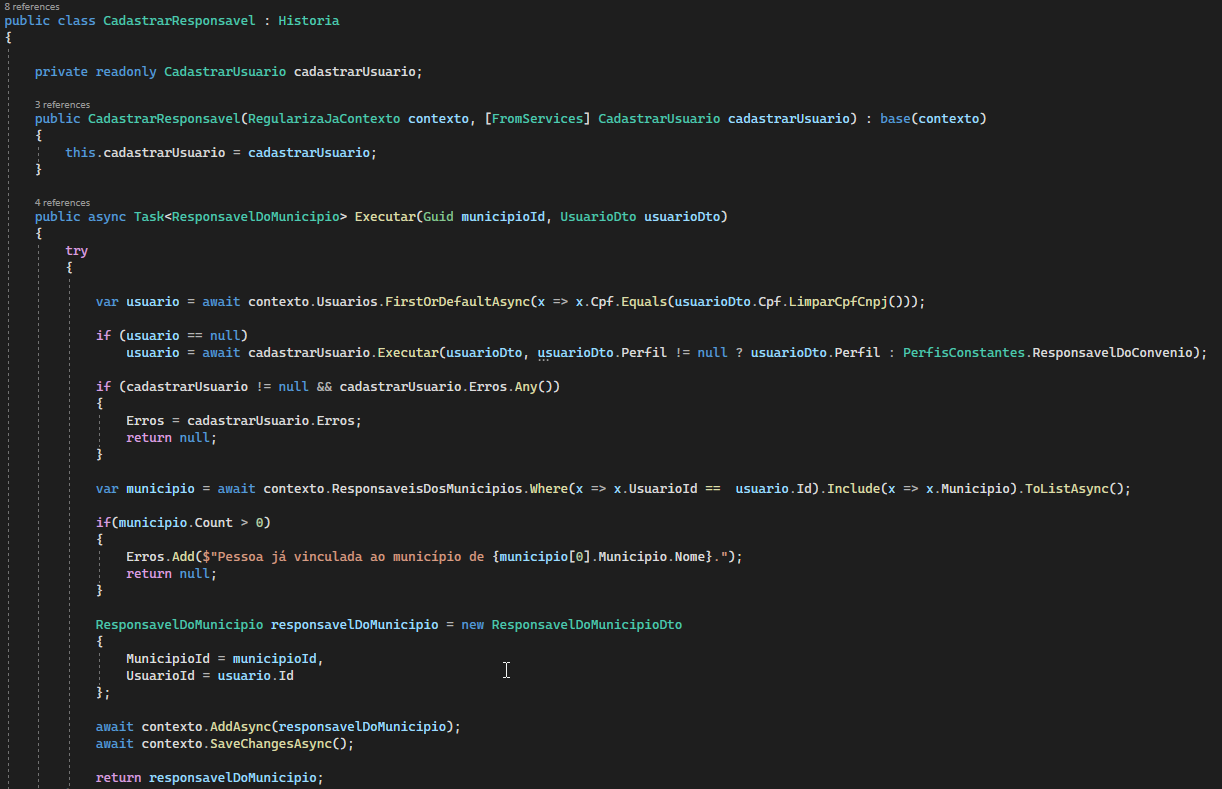Click the Historia base class name
The width and height of the screenshot is (1222, 789).
(309, 20)
